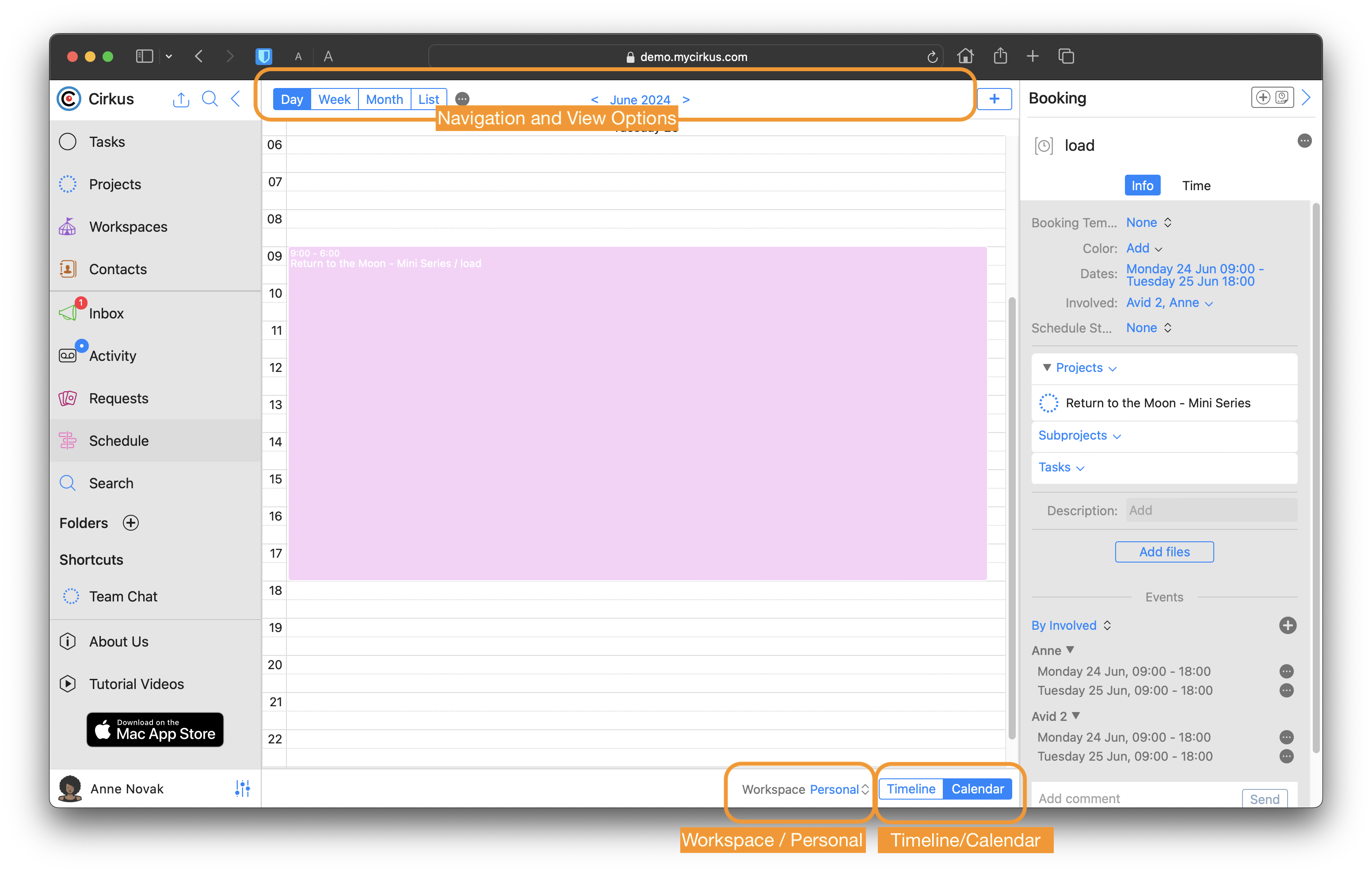The width and height of the screenshot is (1372, 873).
Task: Click the Add files button
Action: click(x=1164, y=551)
